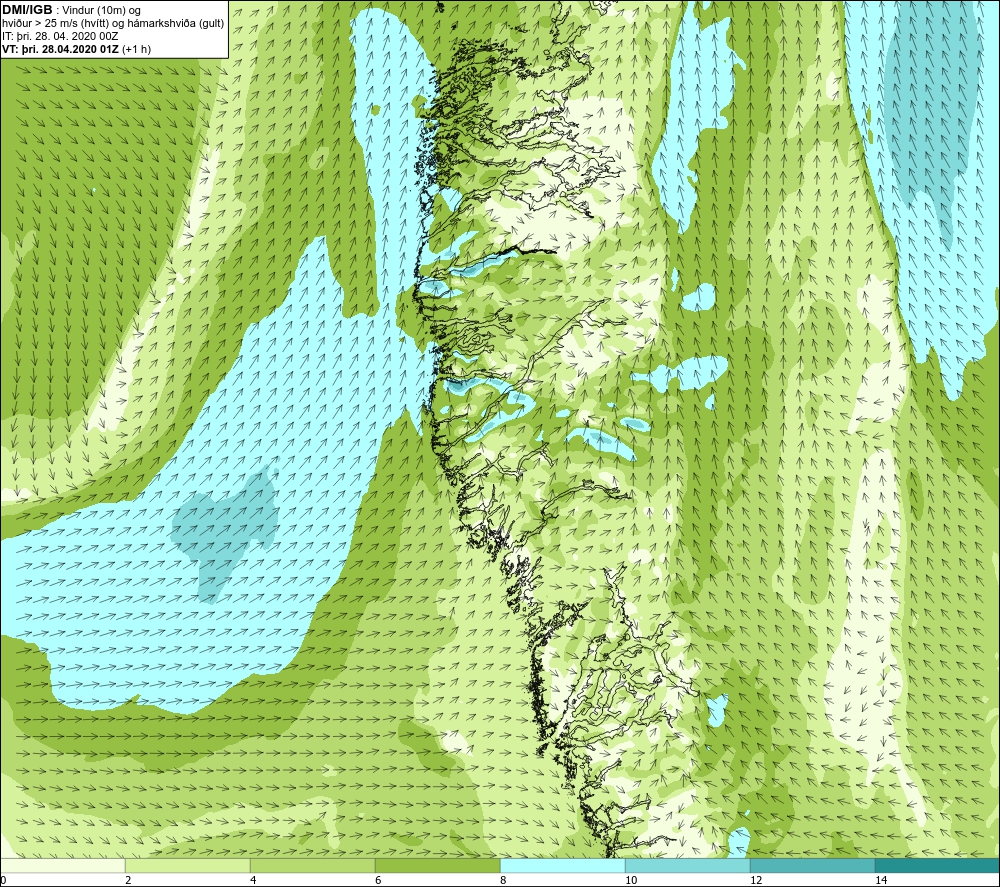
Task: Click the 'IT: þri. 28. 04. 2020 00Z' line
Action: click(x=62, y=36)
